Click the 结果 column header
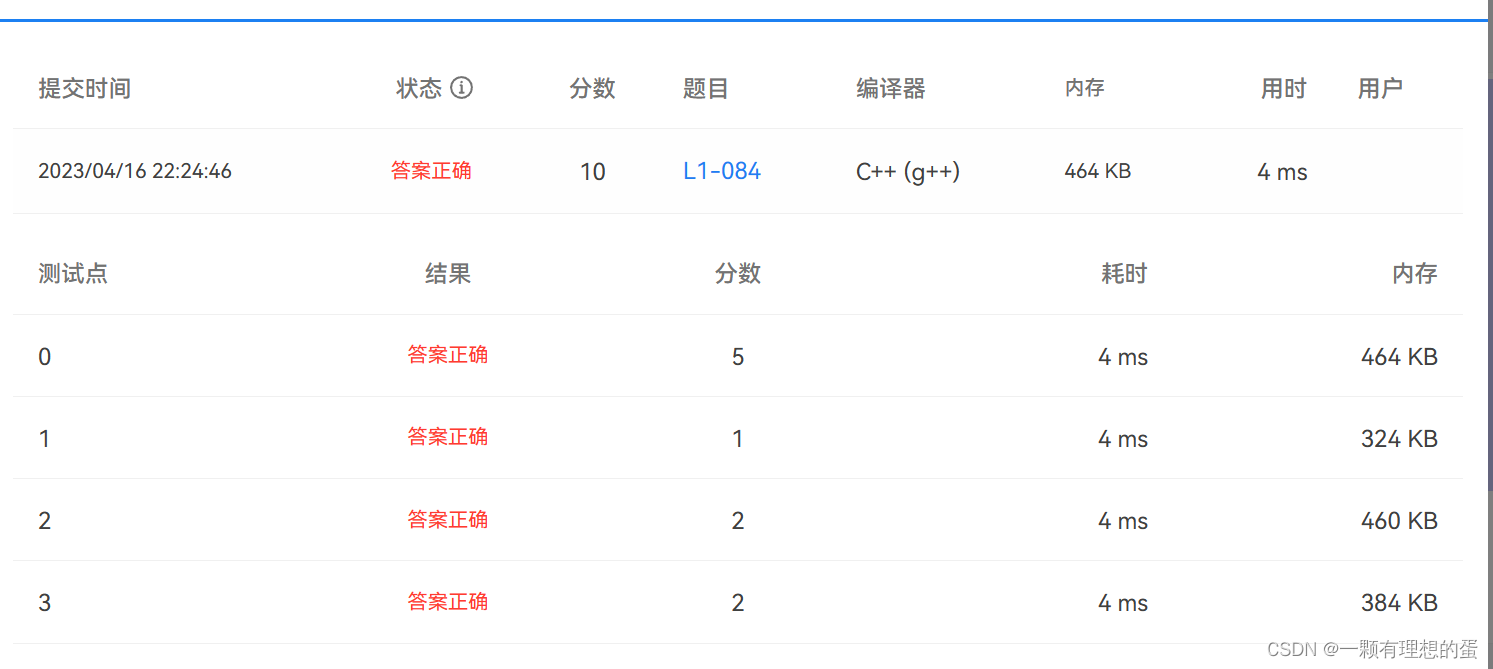1493x669 pixels. pos(447,273)
